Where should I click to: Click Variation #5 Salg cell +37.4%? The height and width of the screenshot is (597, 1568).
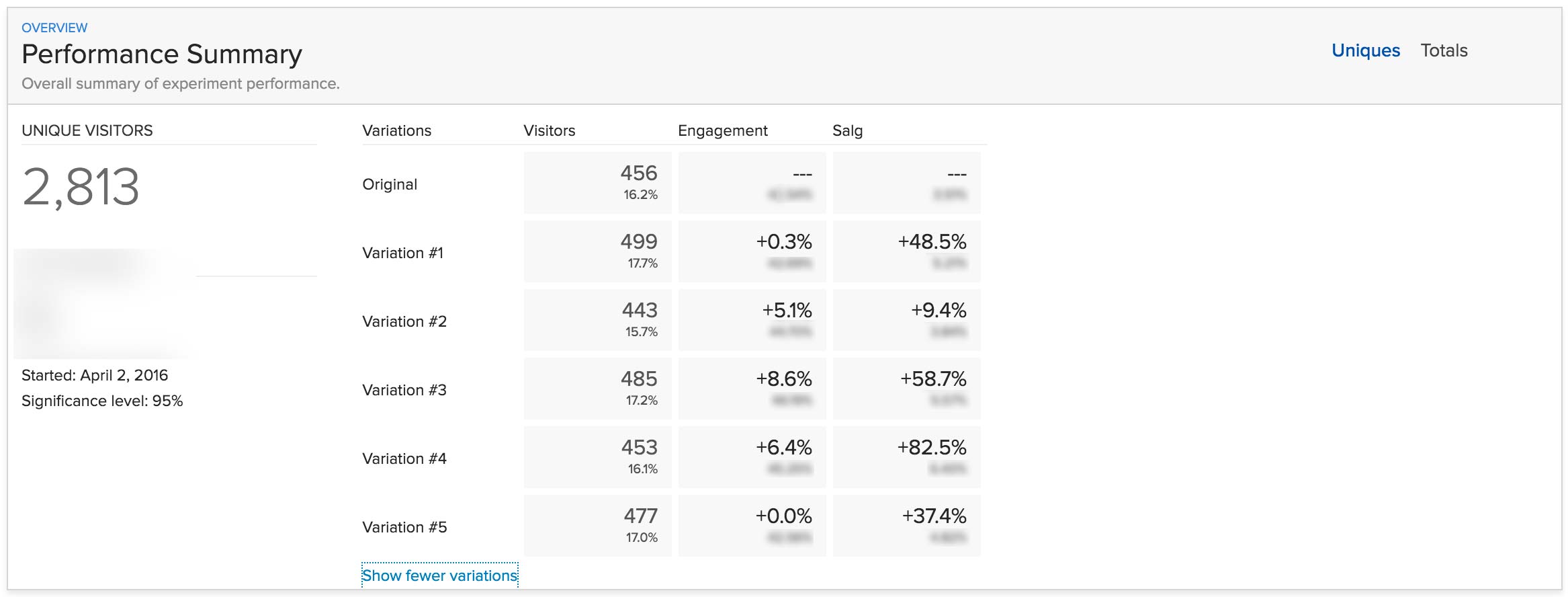907,526
